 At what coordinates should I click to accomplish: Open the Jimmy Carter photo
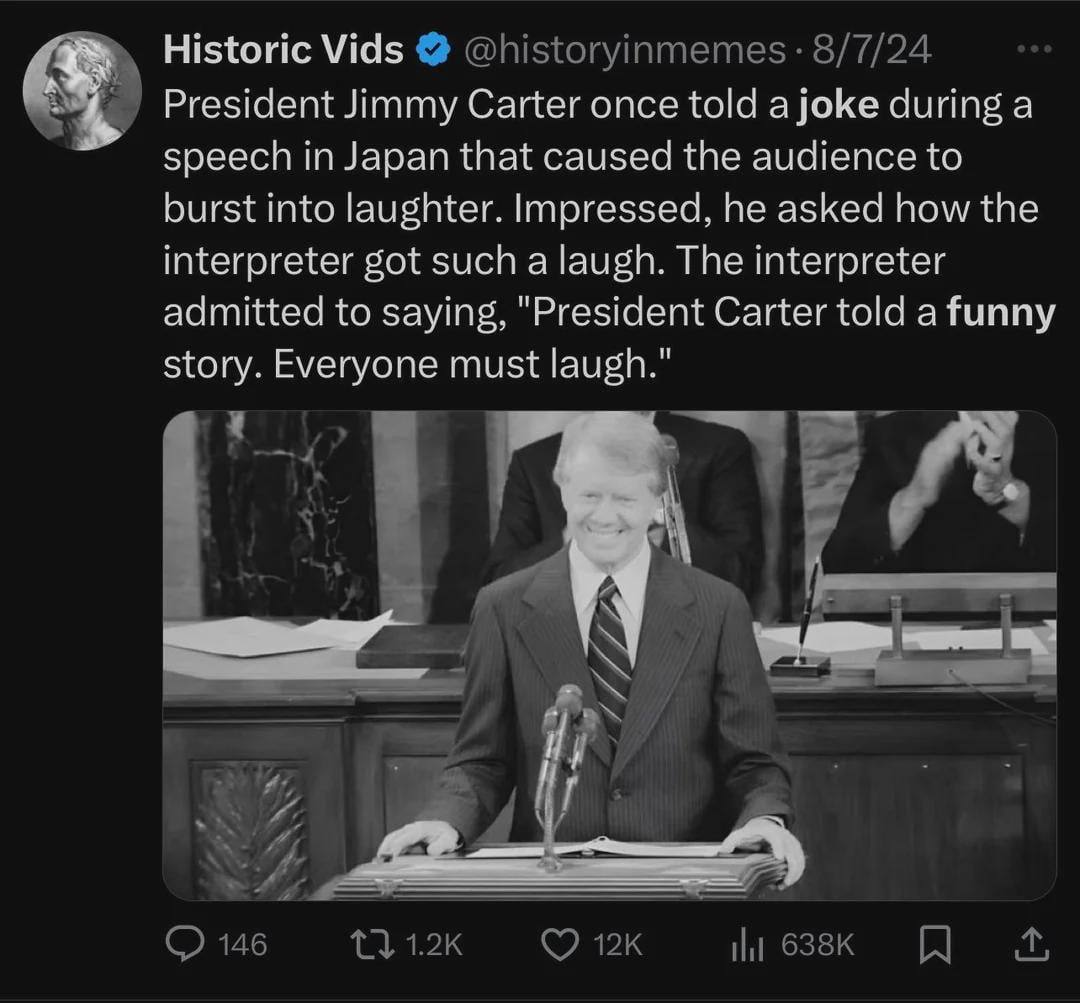click(609, 655)
